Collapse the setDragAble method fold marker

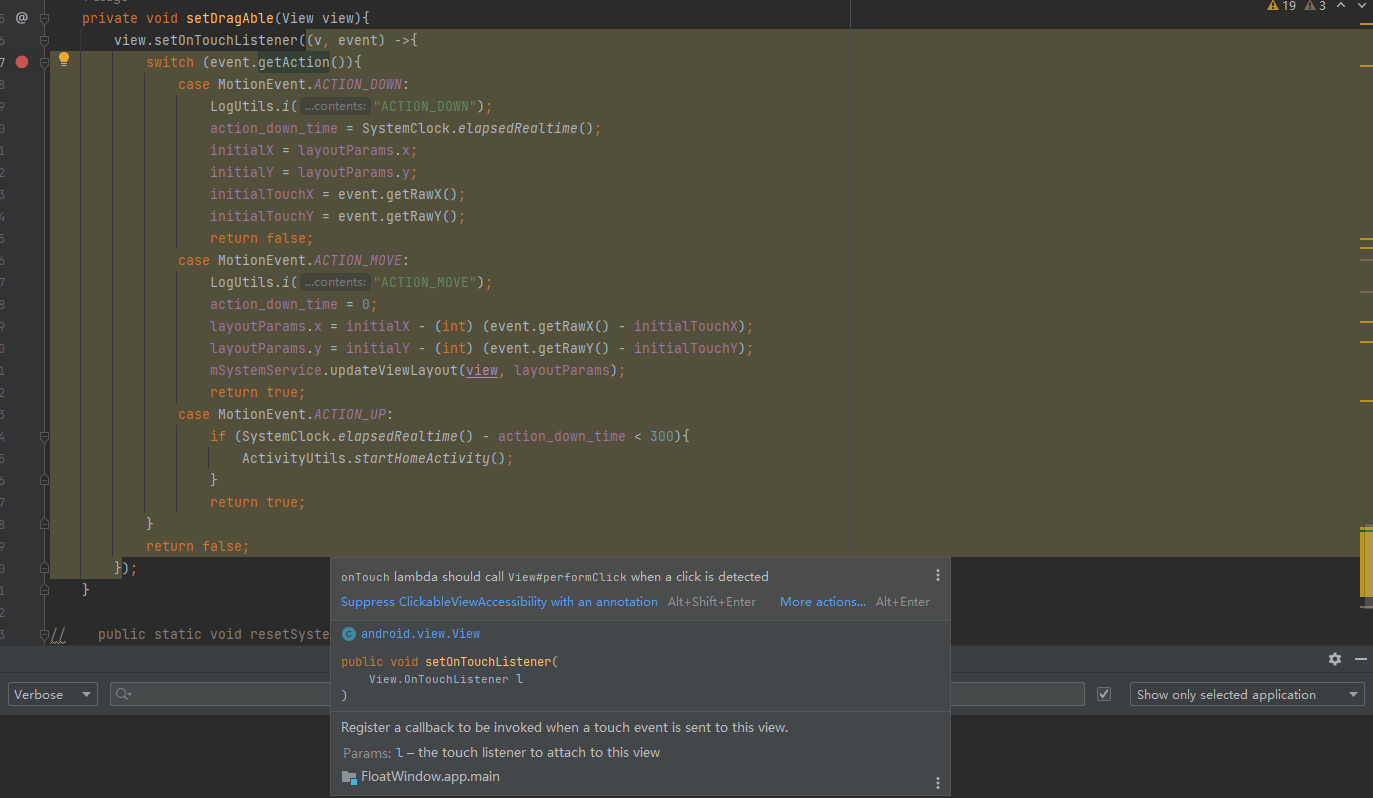pos(45,18)
